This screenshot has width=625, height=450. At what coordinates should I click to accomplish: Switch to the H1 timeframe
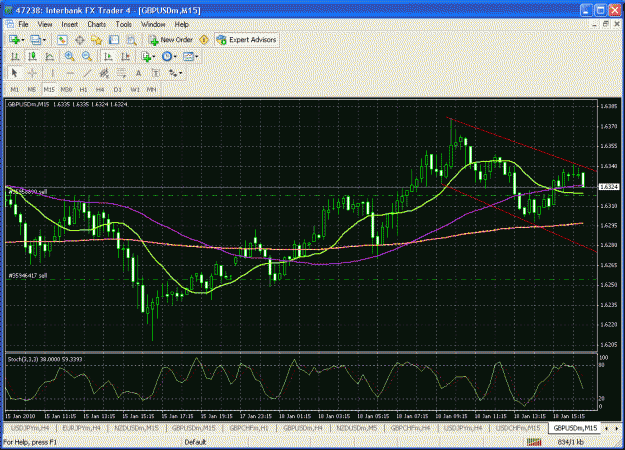(x=83, y=90)
